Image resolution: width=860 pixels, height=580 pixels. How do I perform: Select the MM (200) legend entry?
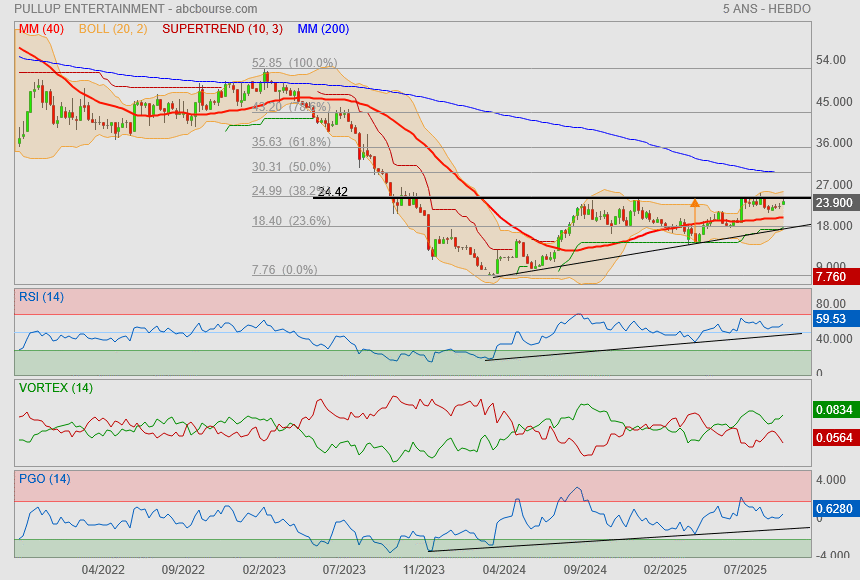point(323,29)
